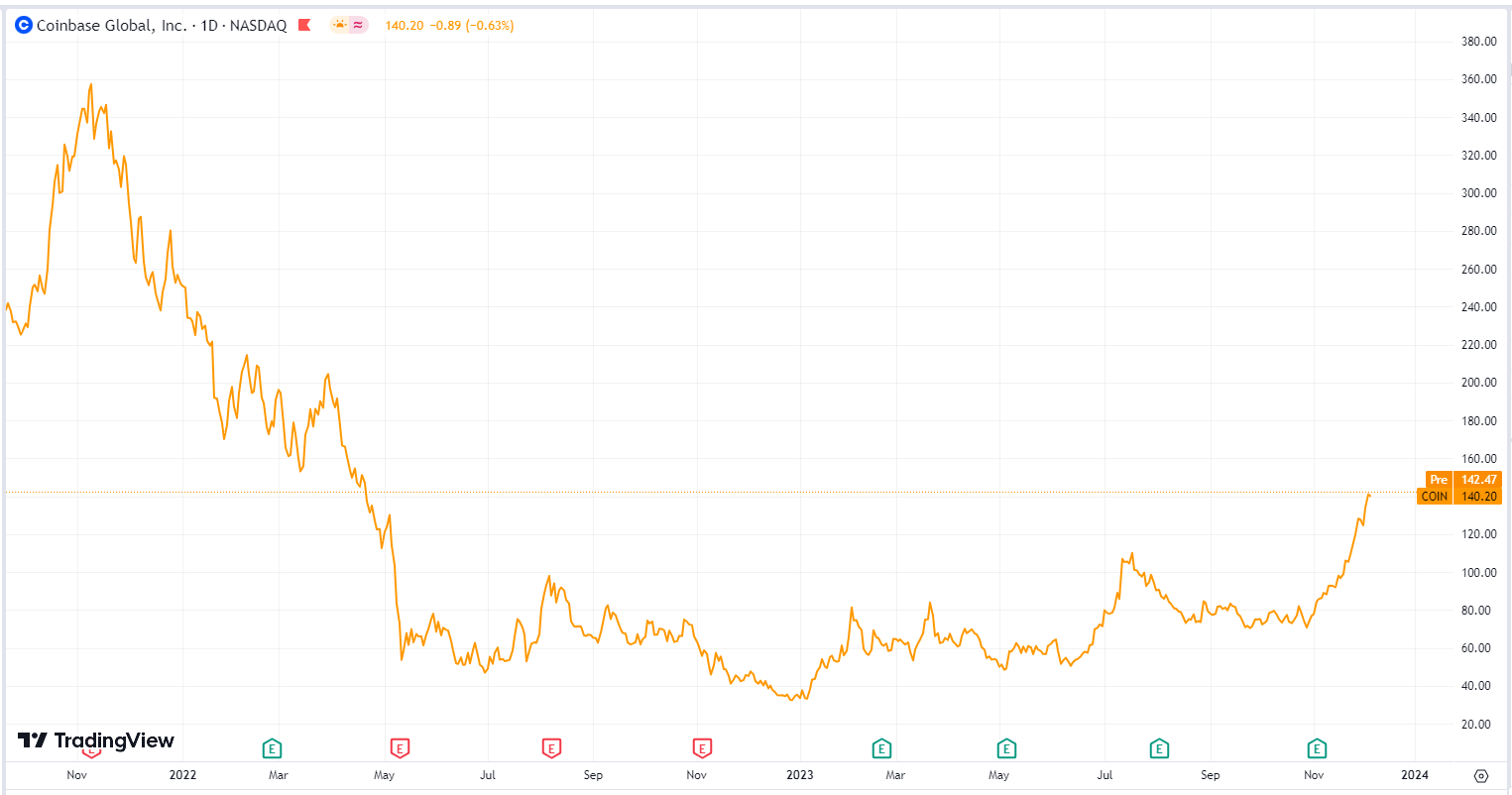Viewport: 1512px width, 795px height.
Task: Open chart settings gear icon
Action: click(x=1481, y=775)
